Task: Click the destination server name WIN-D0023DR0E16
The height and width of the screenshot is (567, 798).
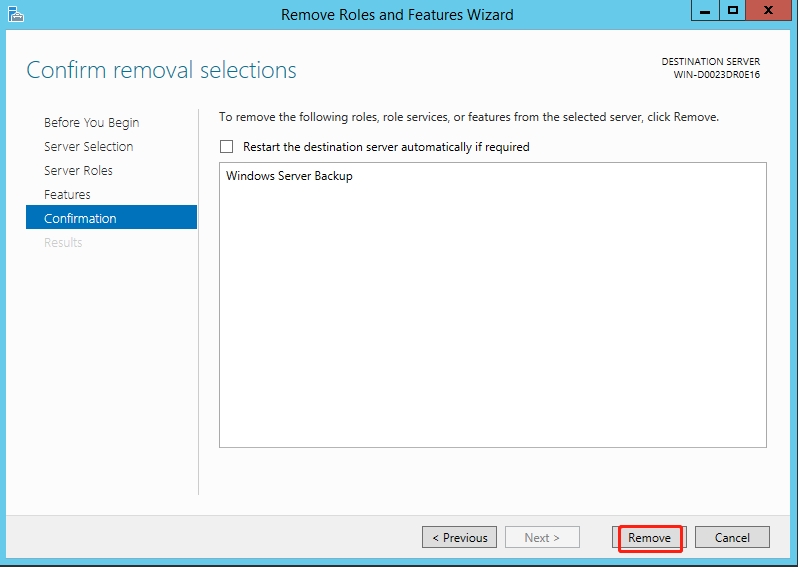Action: tap(717, 75)
